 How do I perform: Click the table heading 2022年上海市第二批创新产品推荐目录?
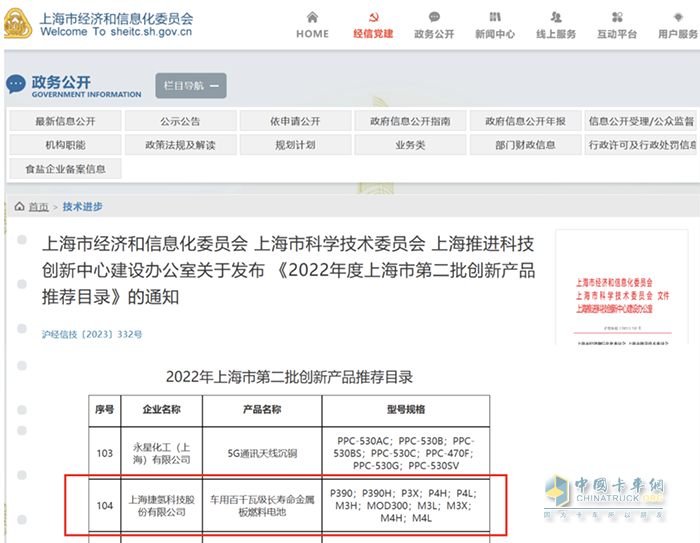(289, 377)
